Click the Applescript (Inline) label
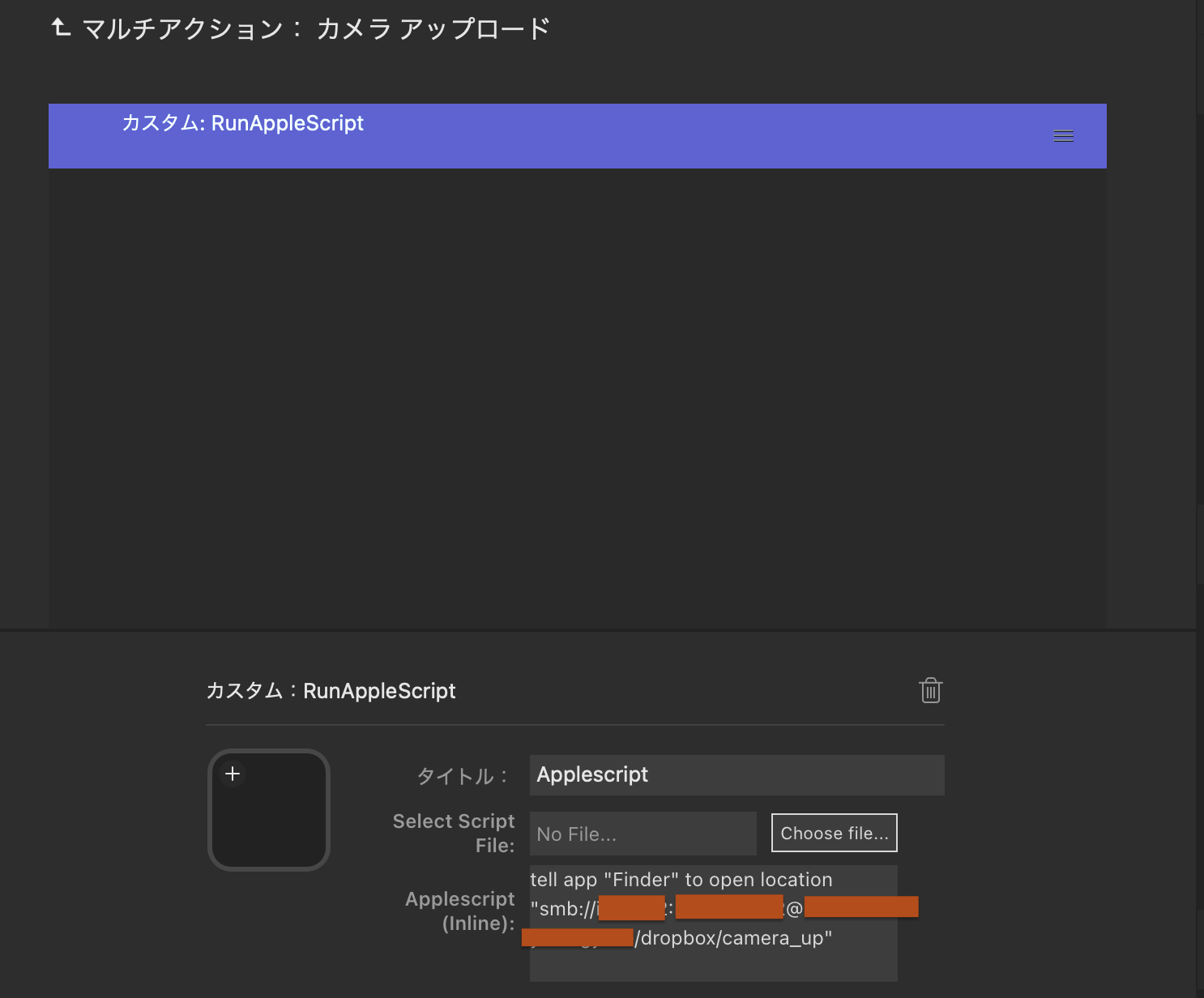The image size is (1204, 998). click(x=460, y=911)
